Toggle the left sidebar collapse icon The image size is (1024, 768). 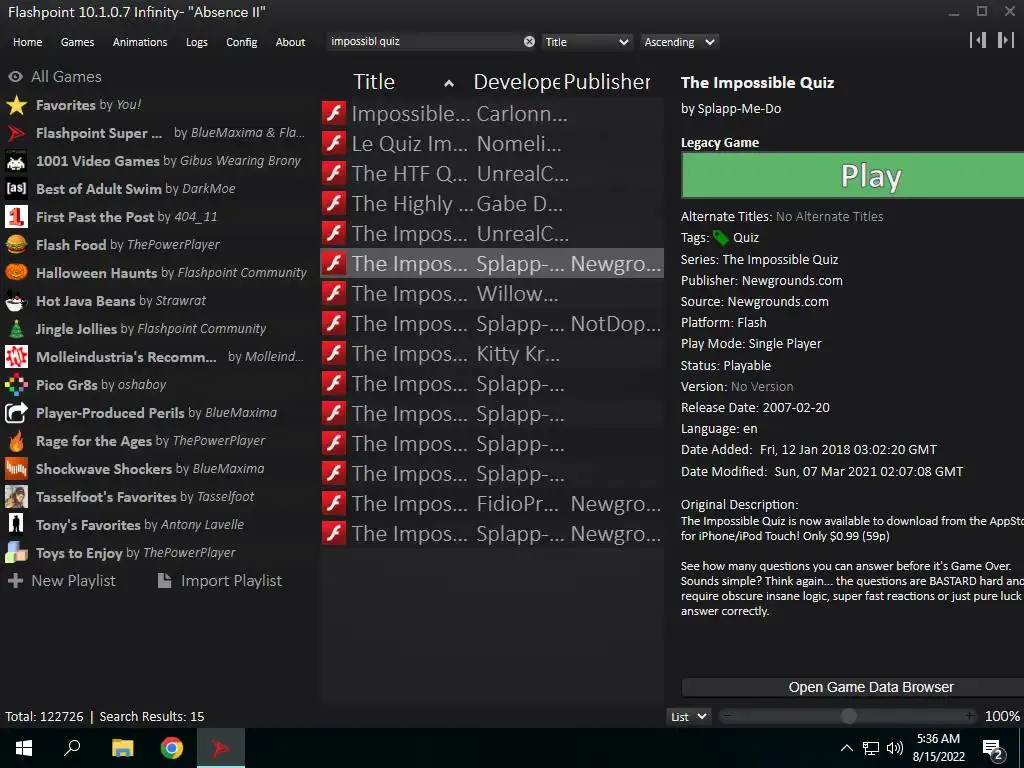(978, 40)
